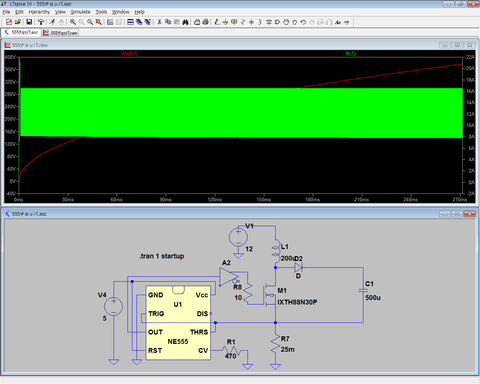Click the Run simulation icon
Screen dimensions: 480x384
click(x=52, y=22)
